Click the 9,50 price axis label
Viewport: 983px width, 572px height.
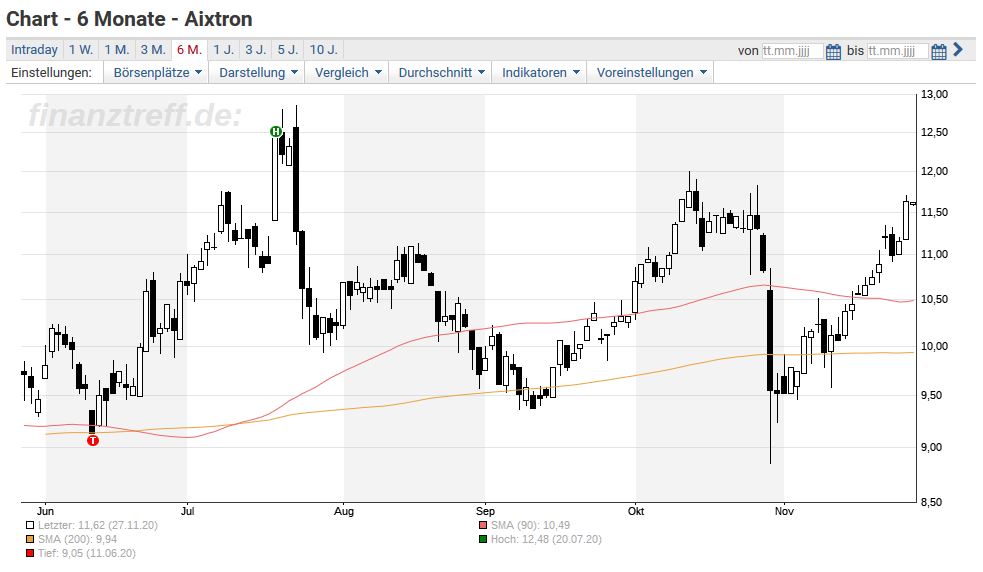931,395
